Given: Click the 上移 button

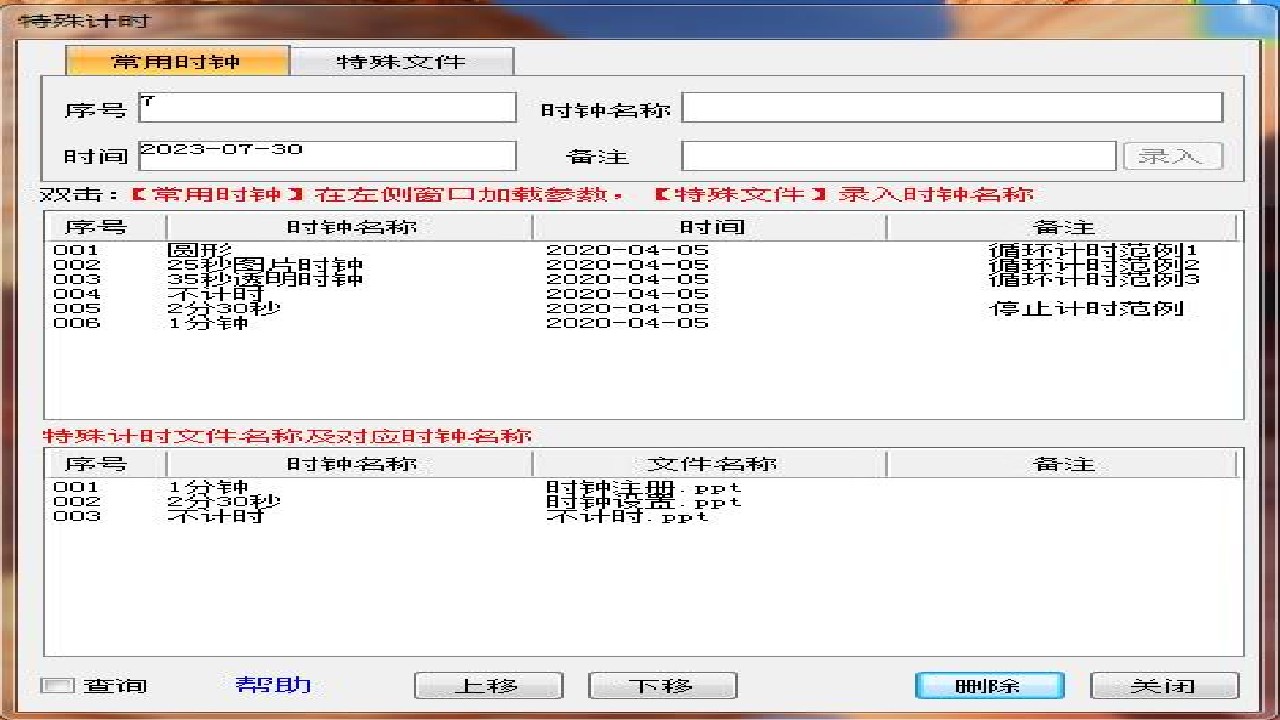Looking at the screenshot, I should (x=488, y=685).
